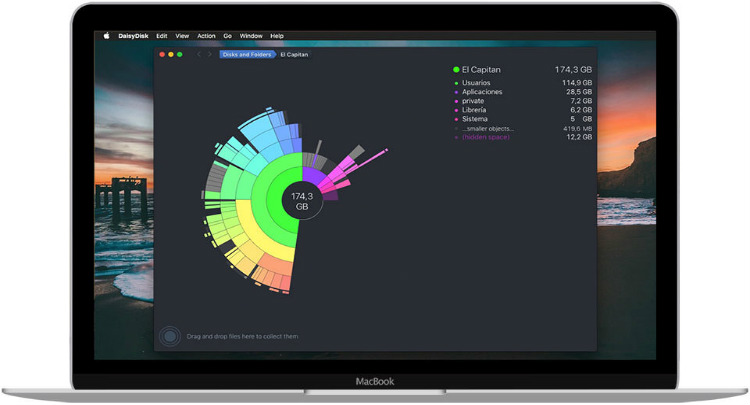
Task: Go forward with the right arrow
Action: pos(210,55)
